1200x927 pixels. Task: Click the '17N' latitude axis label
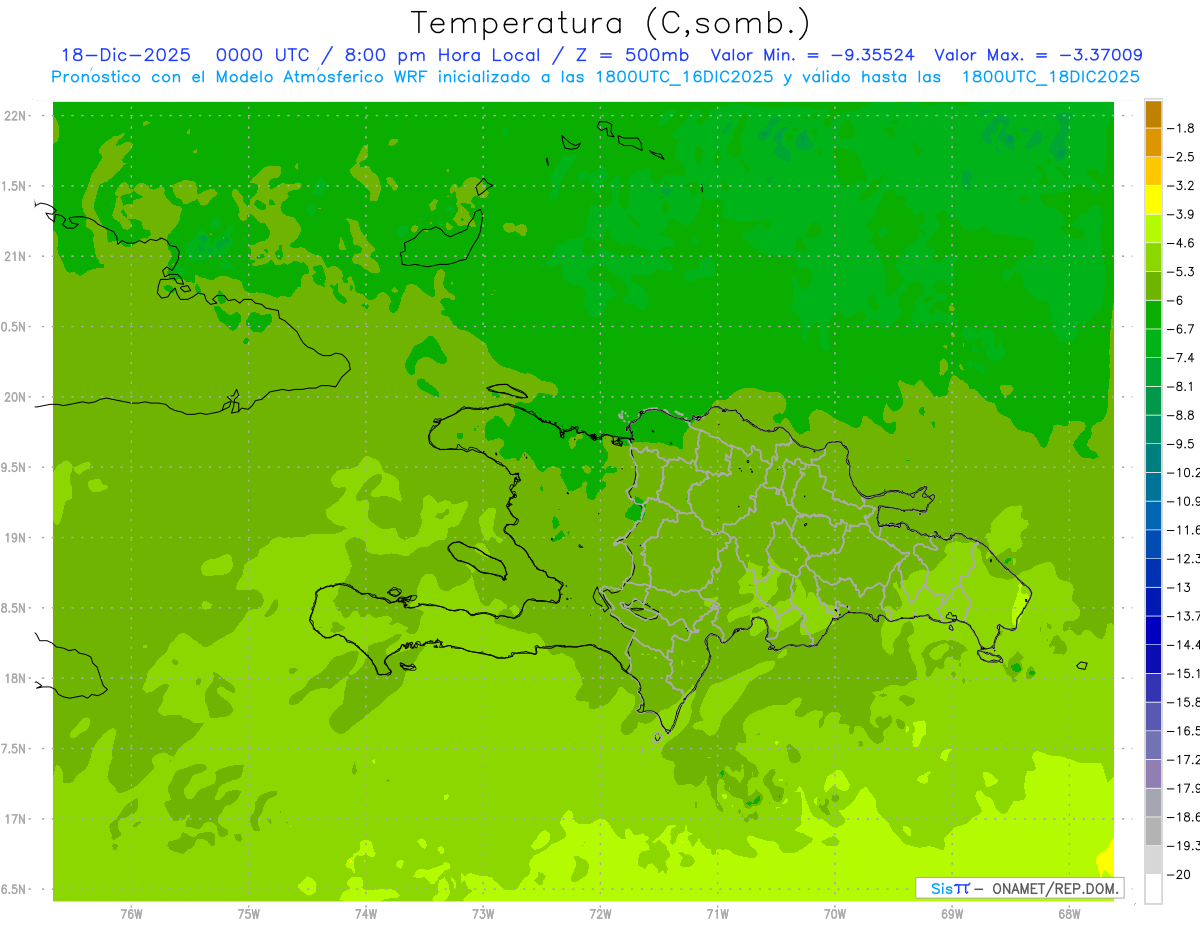[17, 819]
